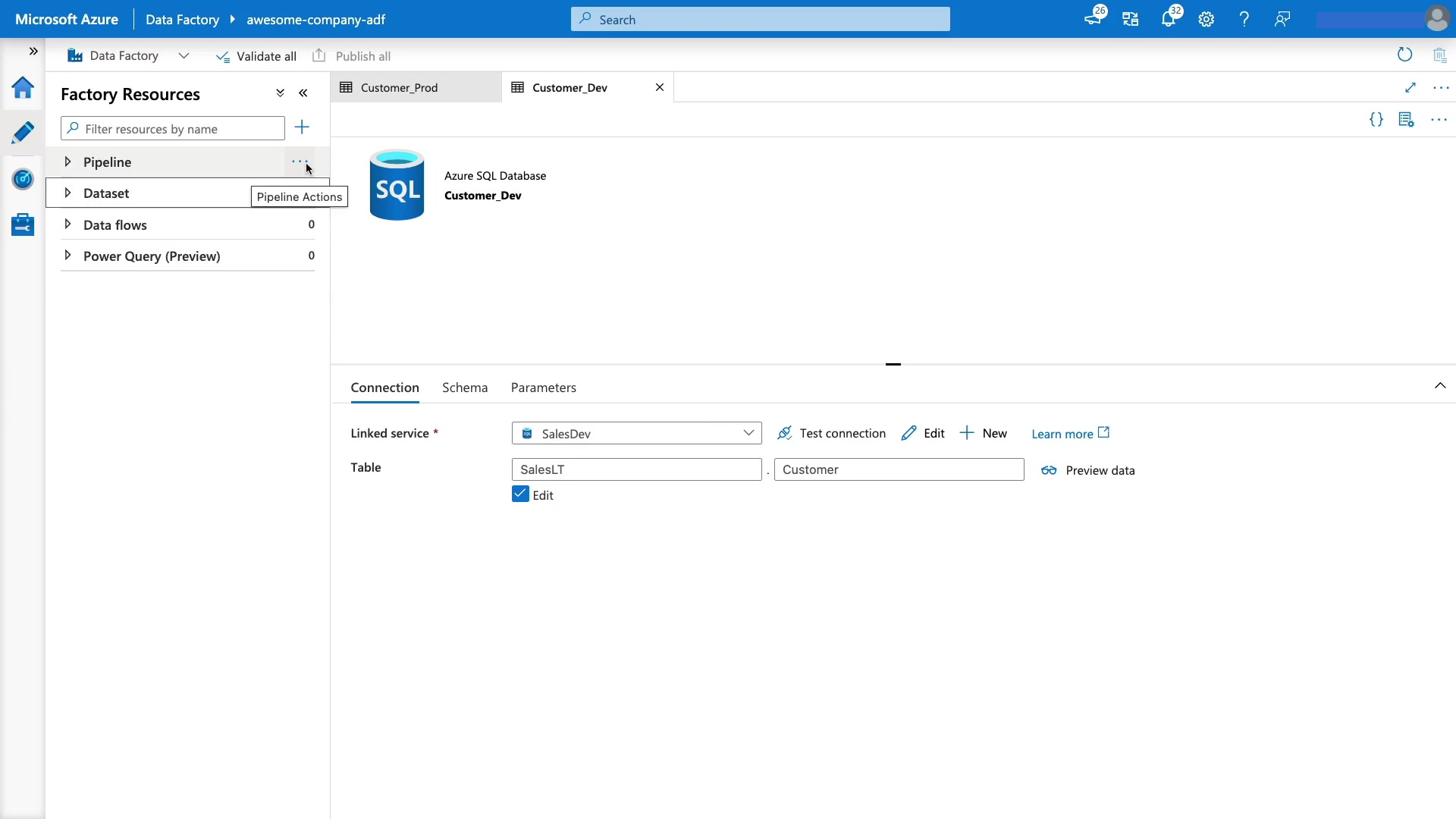
Task: Open the Author pencil icon in sidebar
Action: (x=23, y=133)
